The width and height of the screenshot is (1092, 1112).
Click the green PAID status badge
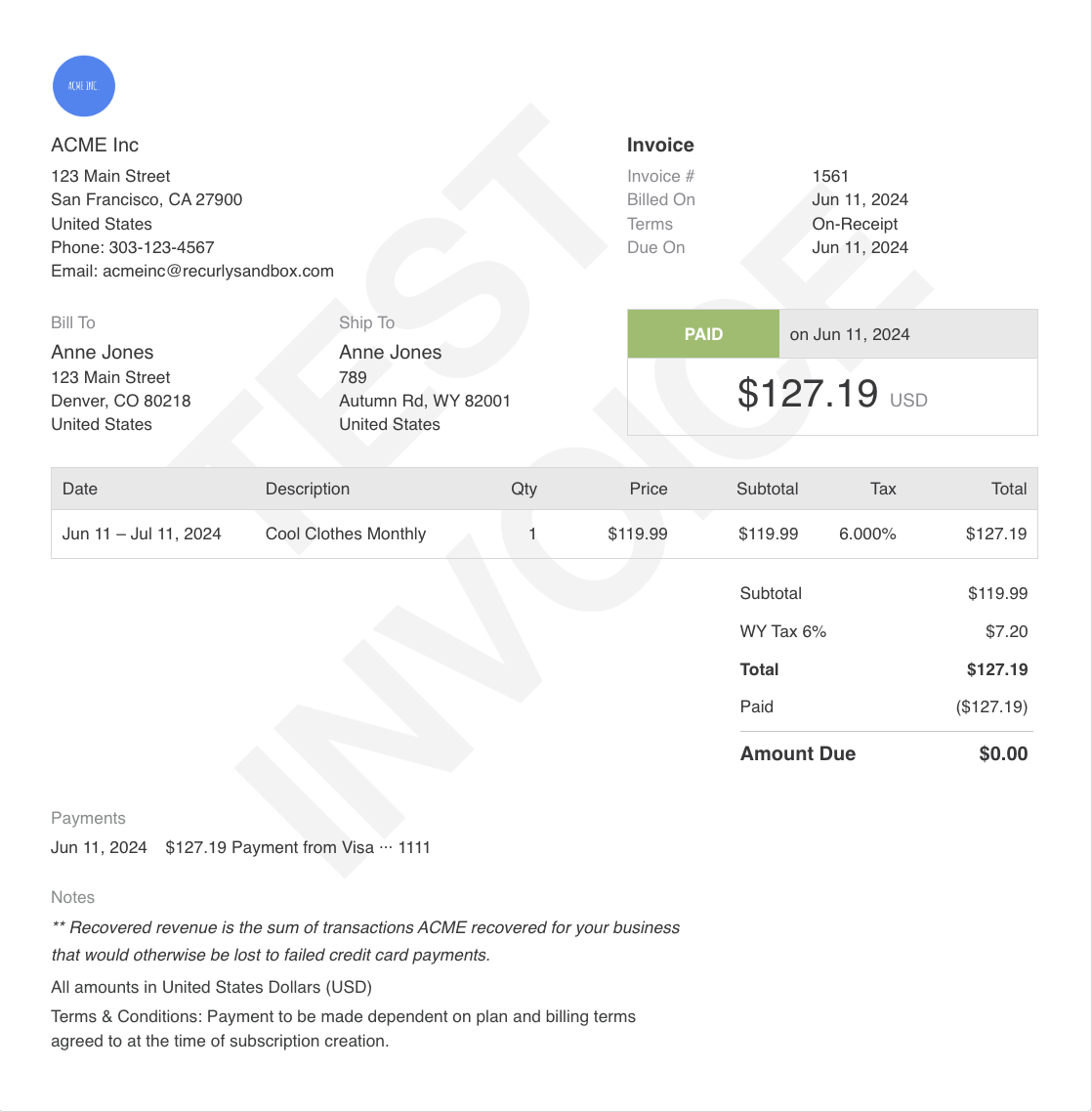pos(702,334)
